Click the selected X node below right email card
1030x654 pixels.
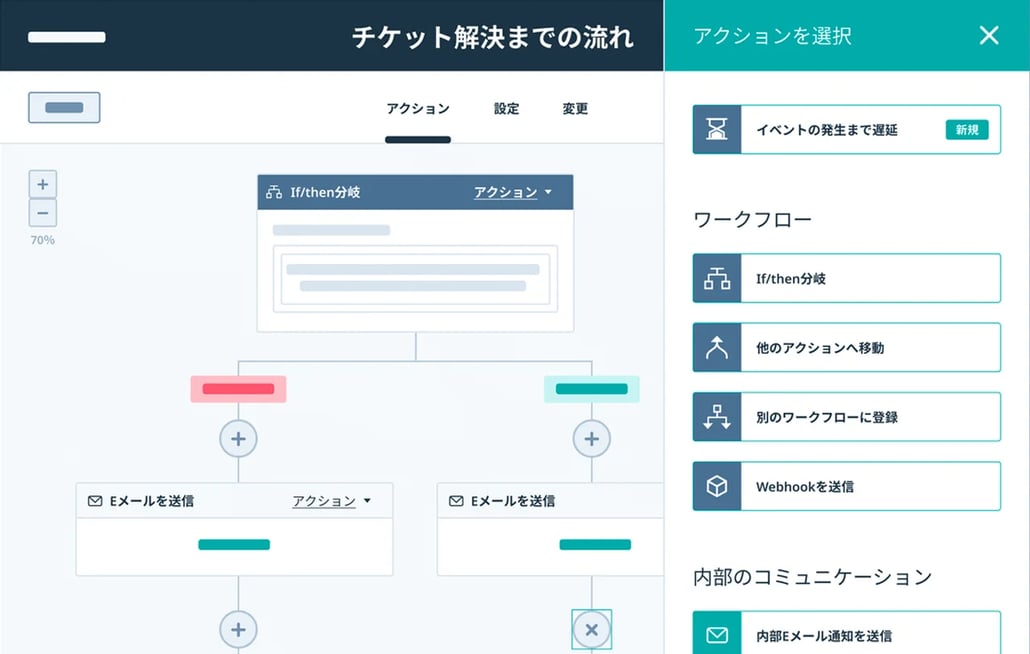tap(591, 629)
